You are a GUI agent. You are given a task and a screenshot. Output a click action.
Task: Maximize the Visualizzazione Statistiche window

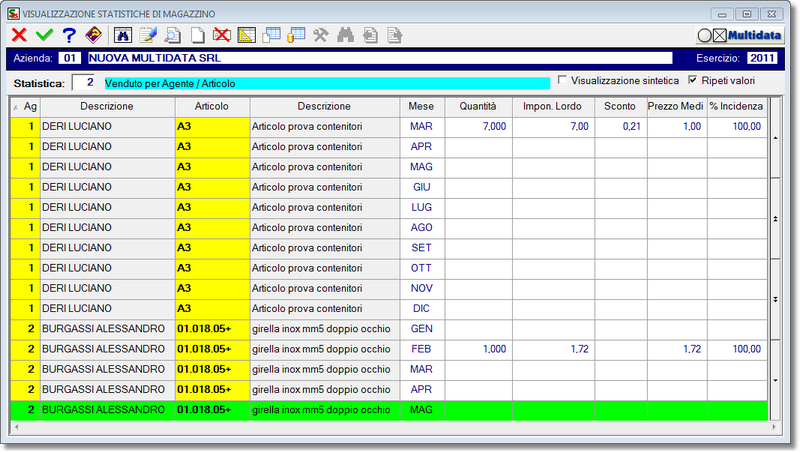tap(747, 14)
